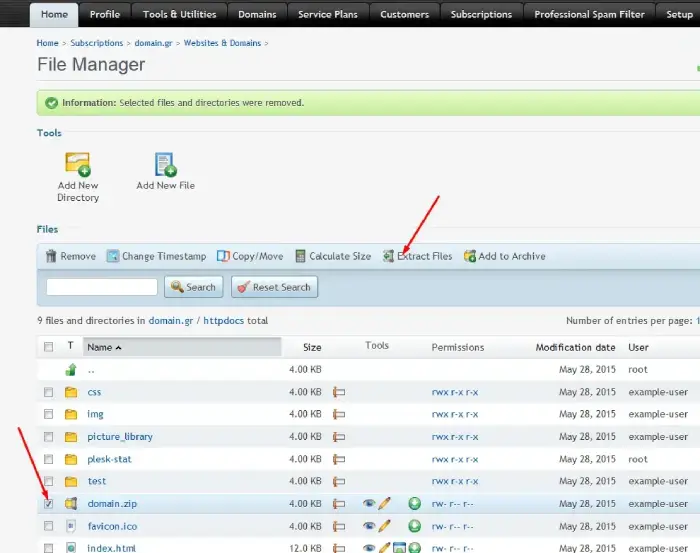Open the test folder link
This screenshot has height=553, width=700.
[x=97, y=481]
